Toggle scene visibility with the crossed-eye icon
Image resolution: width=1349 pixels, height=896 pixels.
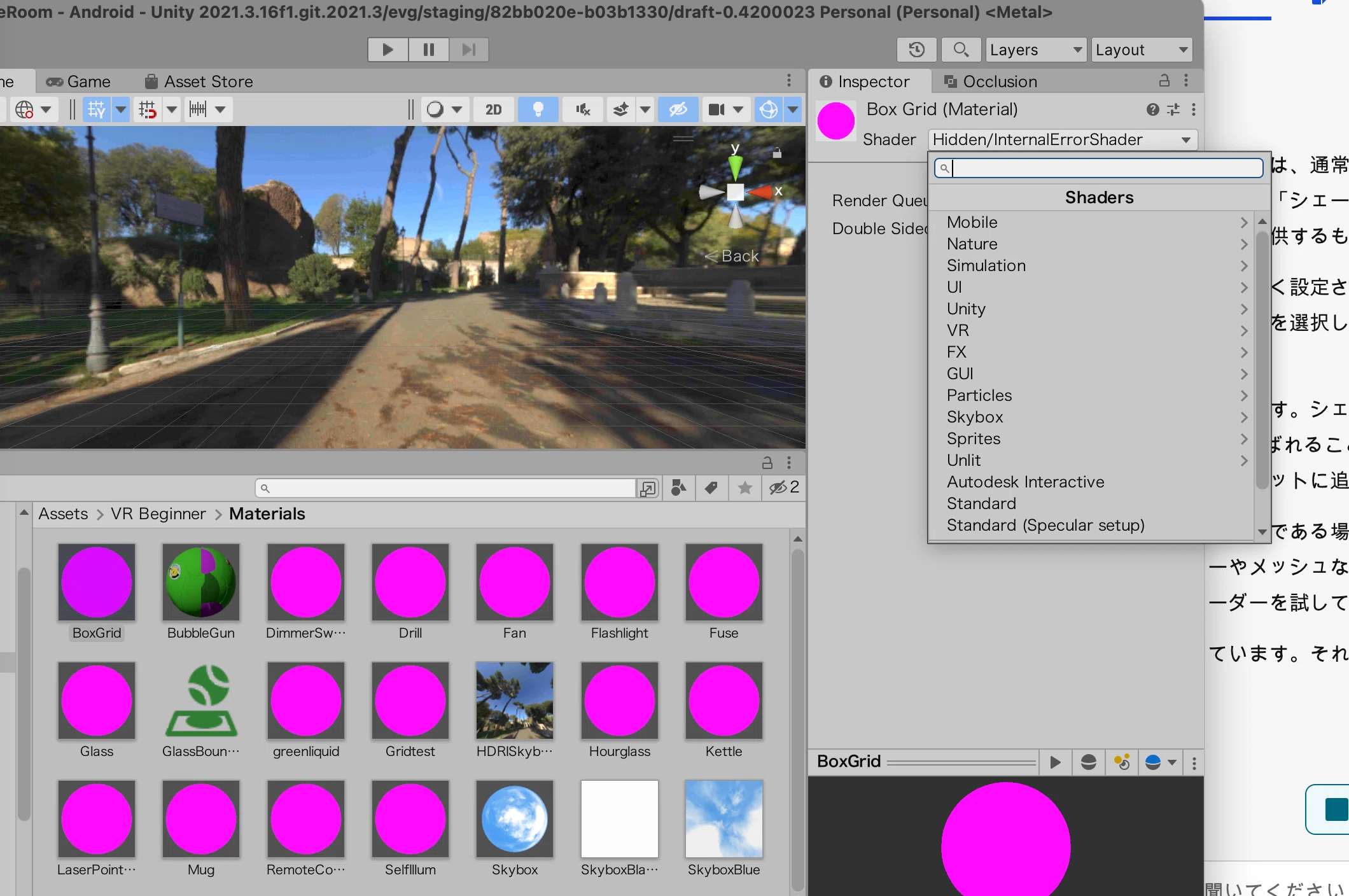678,109
